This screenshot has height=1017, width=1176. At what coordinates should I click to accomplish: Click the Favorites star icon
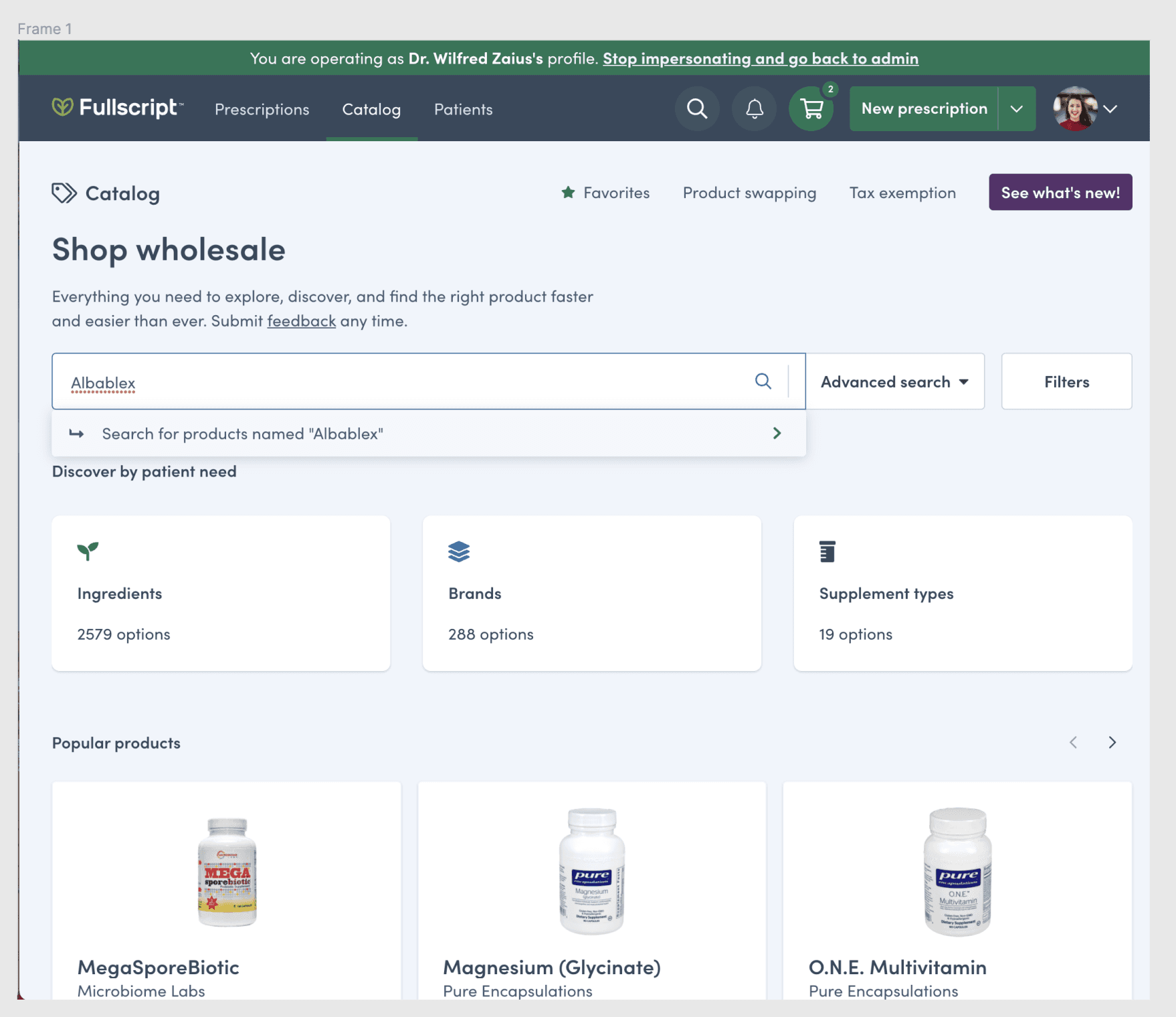(568, 193)
